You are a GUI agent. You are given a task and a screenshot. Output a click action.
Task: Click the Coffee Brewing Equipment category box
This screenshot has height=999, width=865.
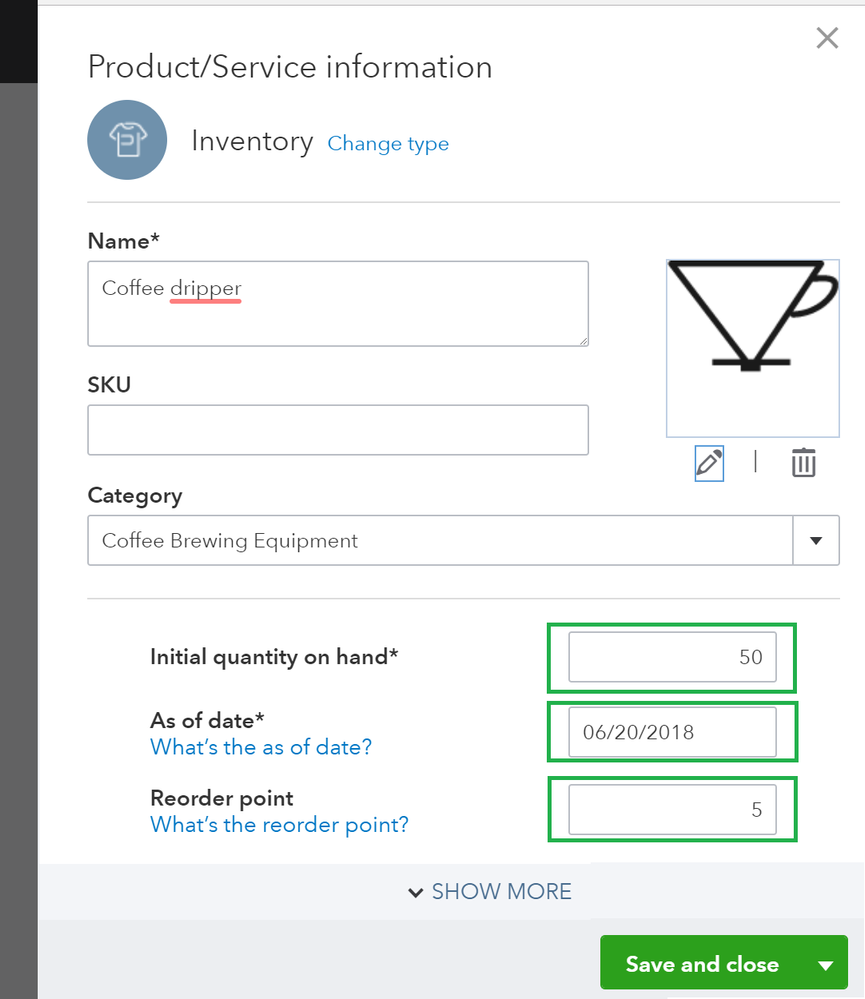point(440,541)
